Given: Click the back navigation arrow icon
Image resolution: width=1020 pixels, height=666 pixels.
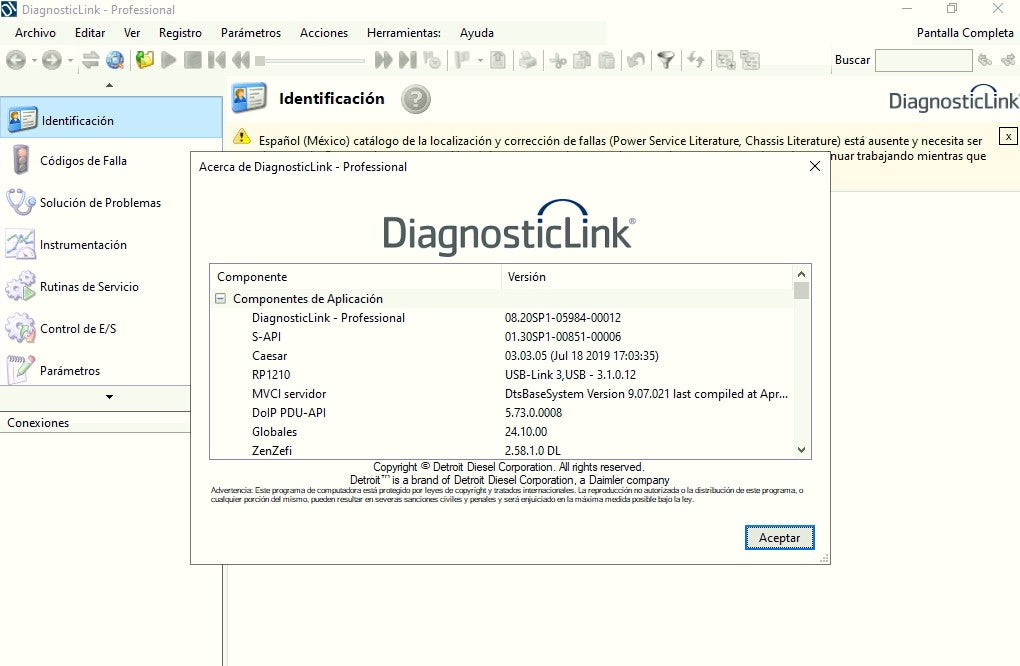Looking at the screenshot, I should [16, 60].
